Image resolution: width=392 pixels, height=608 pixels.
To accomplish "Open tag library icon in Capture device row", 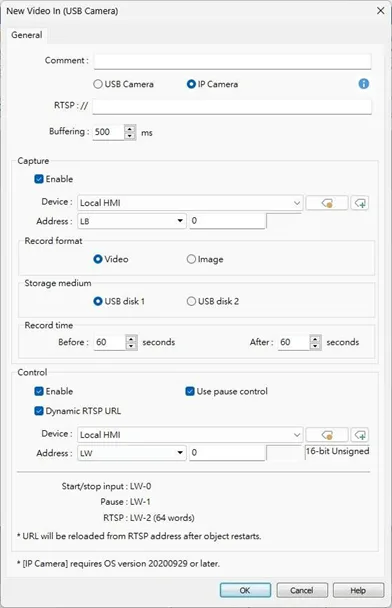I will tap(327, 203).
